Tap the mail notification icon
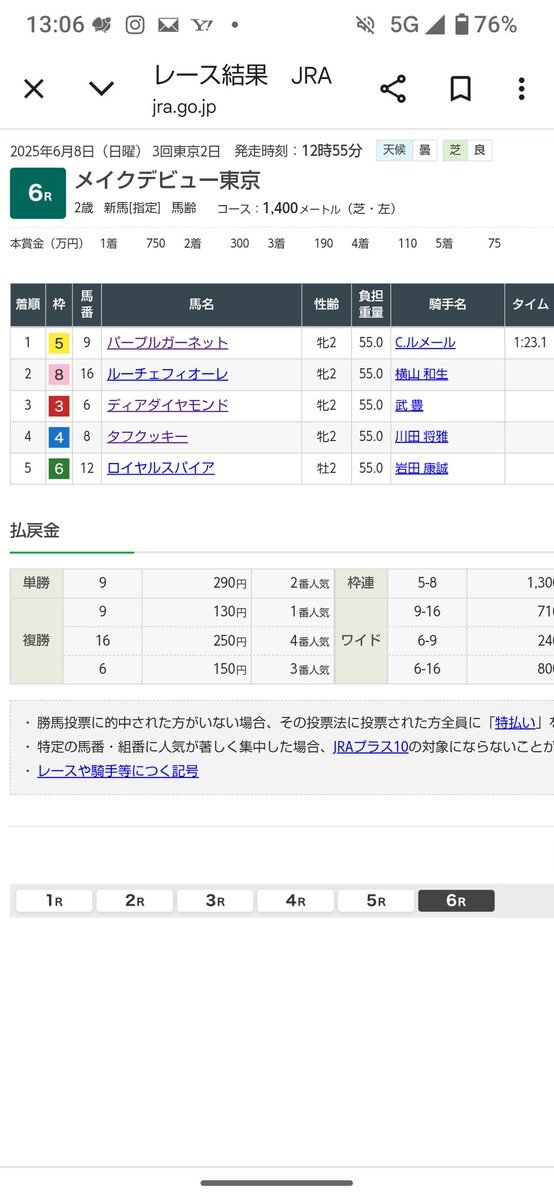 pos(168,25)
